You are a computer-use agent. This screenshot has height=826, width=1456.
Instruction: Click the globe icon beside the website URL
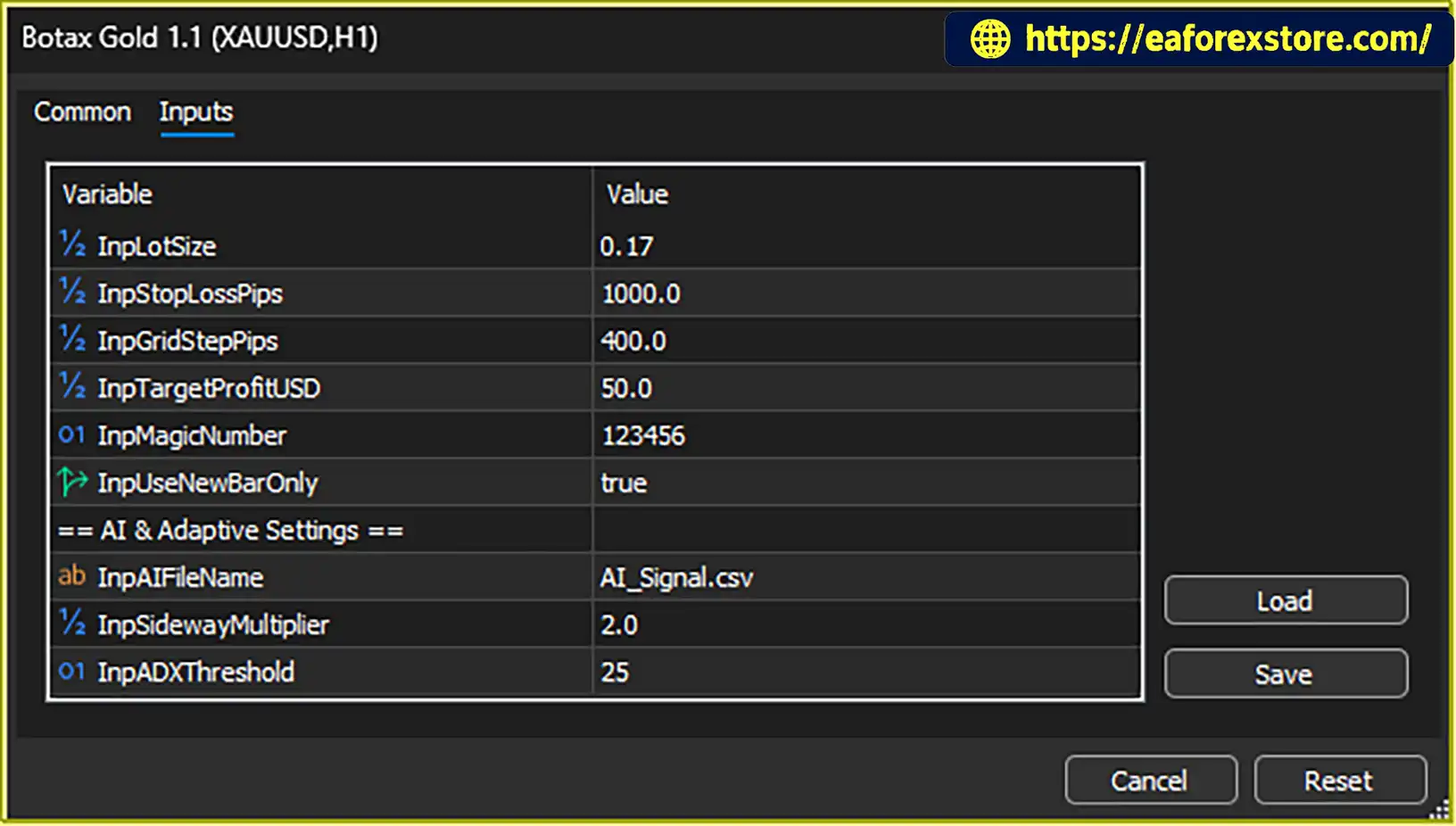[x=990, y=39]
